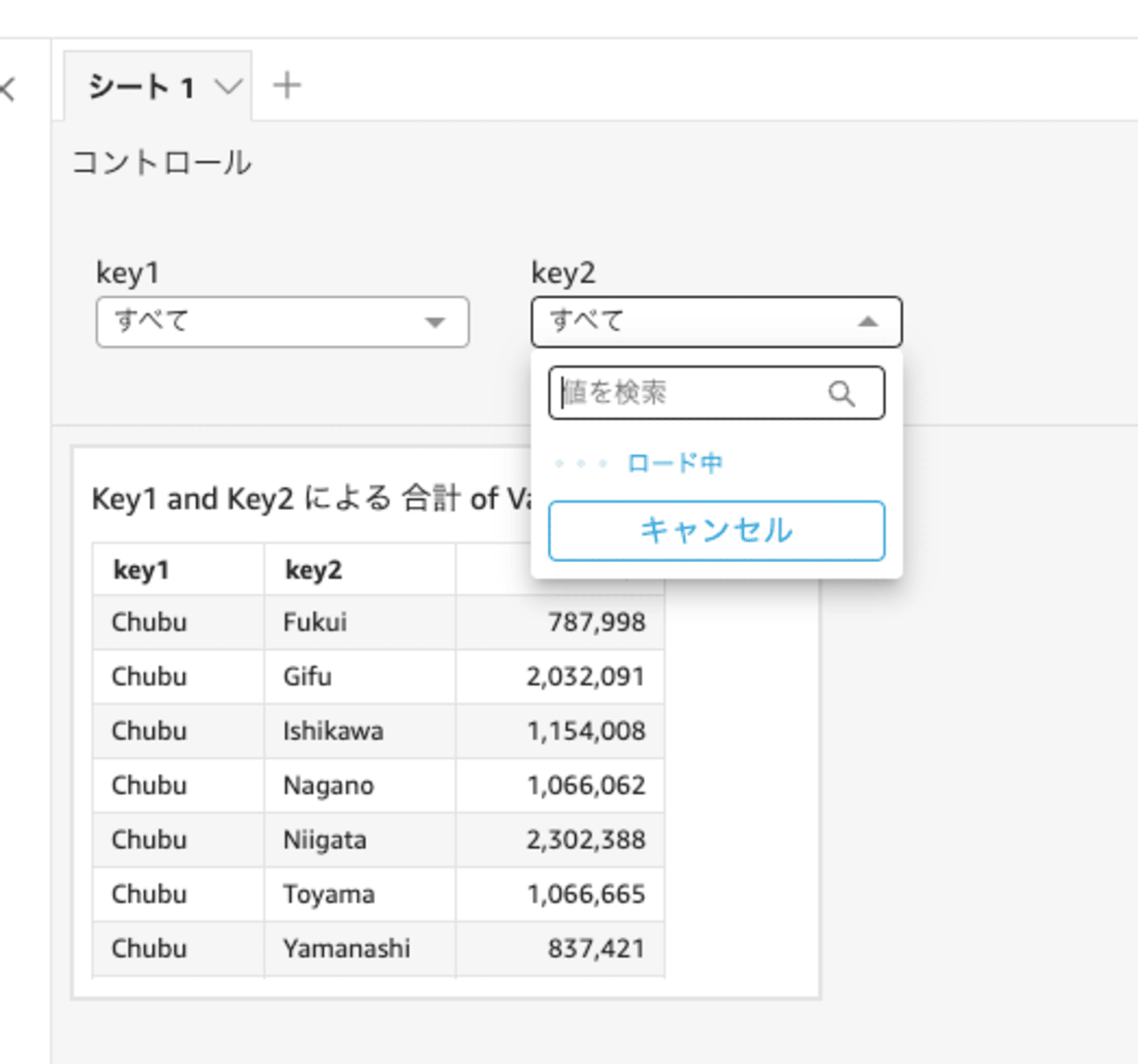Open the シート 1 tab chevron menu

[x=228, y=87]
